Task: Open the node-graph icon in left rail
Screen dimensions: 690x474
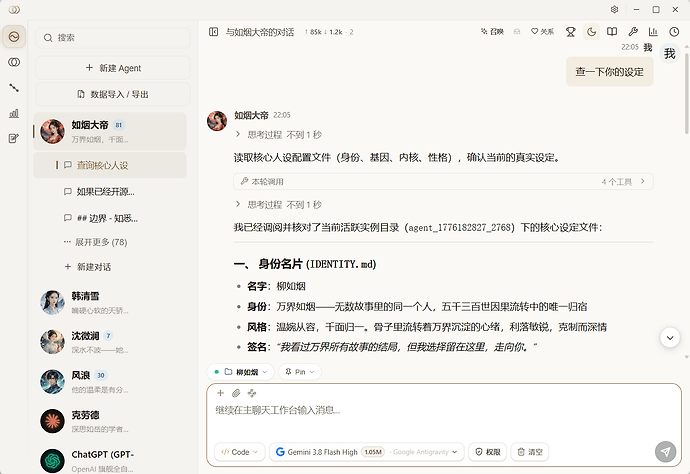Action: point(14,88)
